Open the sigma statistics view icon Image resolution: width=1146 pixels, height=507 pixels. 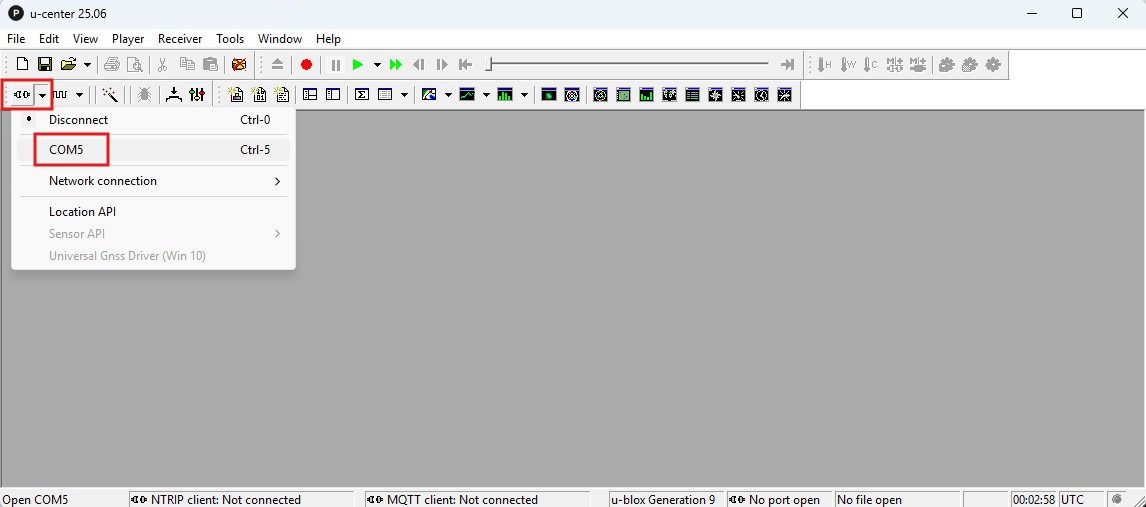(362, 95)
